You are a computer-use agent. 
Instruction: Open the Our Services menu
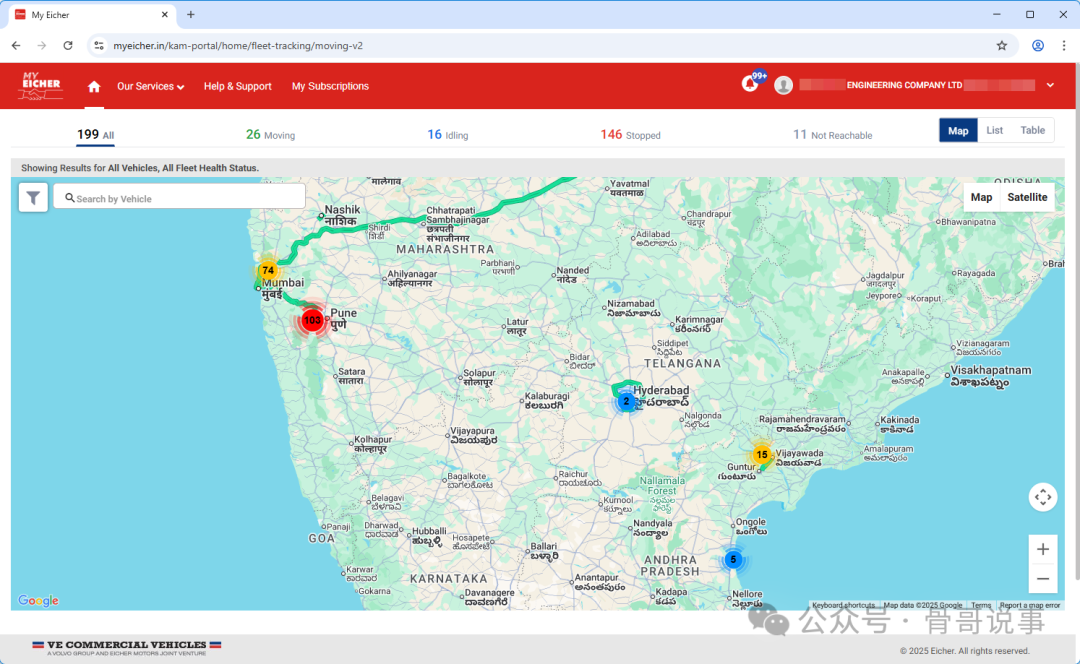[150, 86]
